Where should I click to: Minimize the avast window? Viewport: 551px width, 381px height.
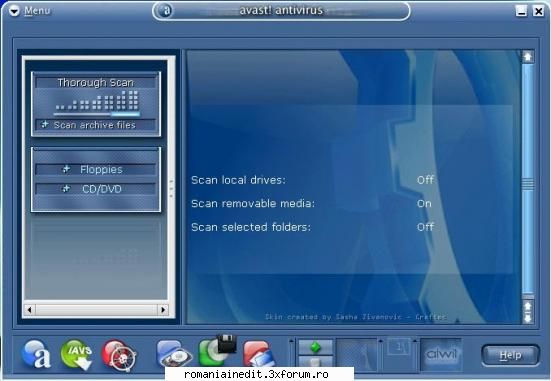(x=521, y=11)
